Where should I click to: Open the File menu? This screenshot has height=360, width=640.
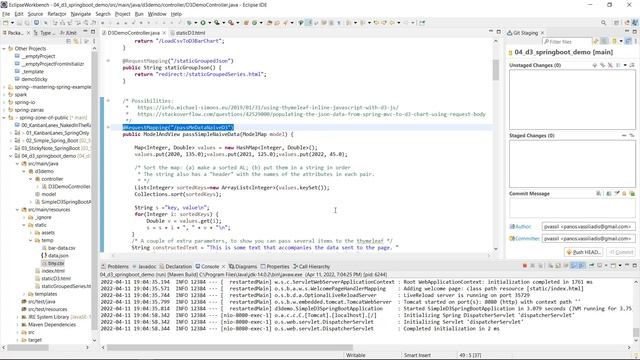6,14
